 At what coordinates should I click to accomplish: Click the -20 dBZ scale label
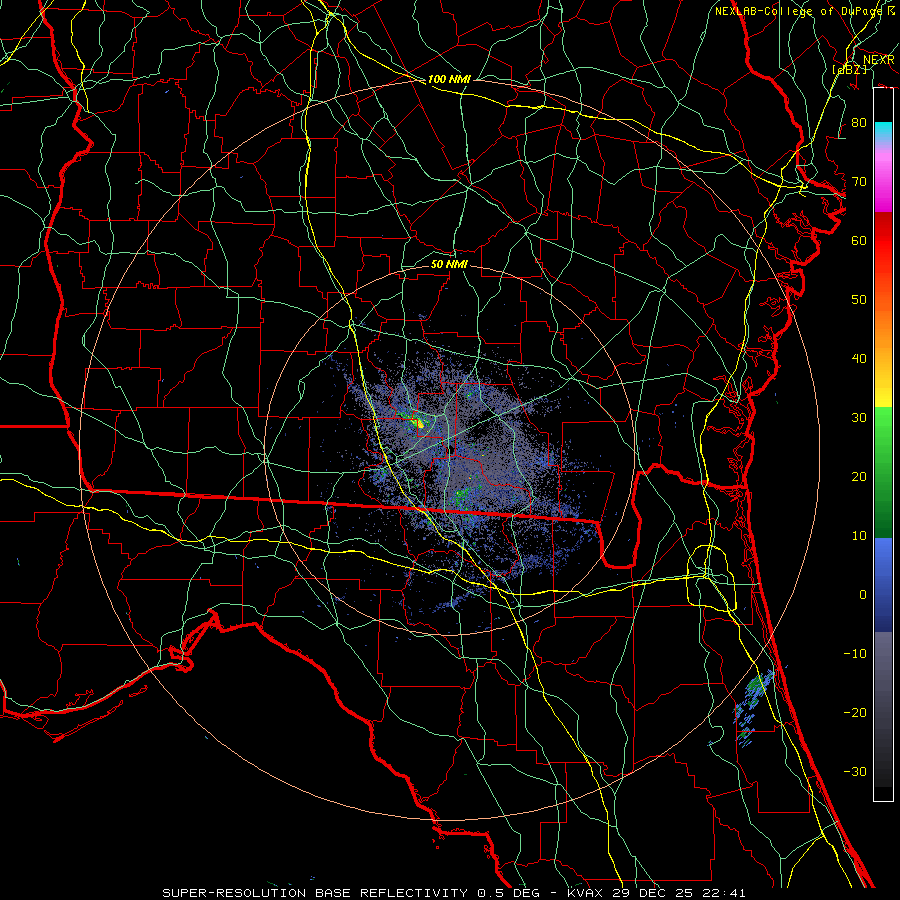click(x=855, y=713)
